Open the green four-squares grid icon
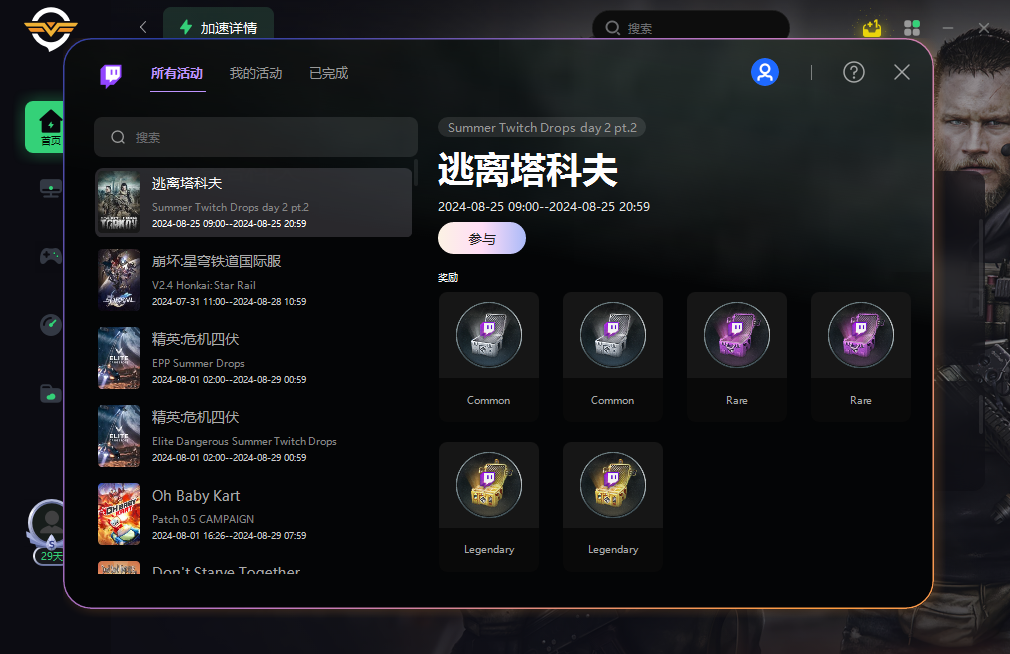This screenshot has height=654, width=1010. [x=911, y=28]
